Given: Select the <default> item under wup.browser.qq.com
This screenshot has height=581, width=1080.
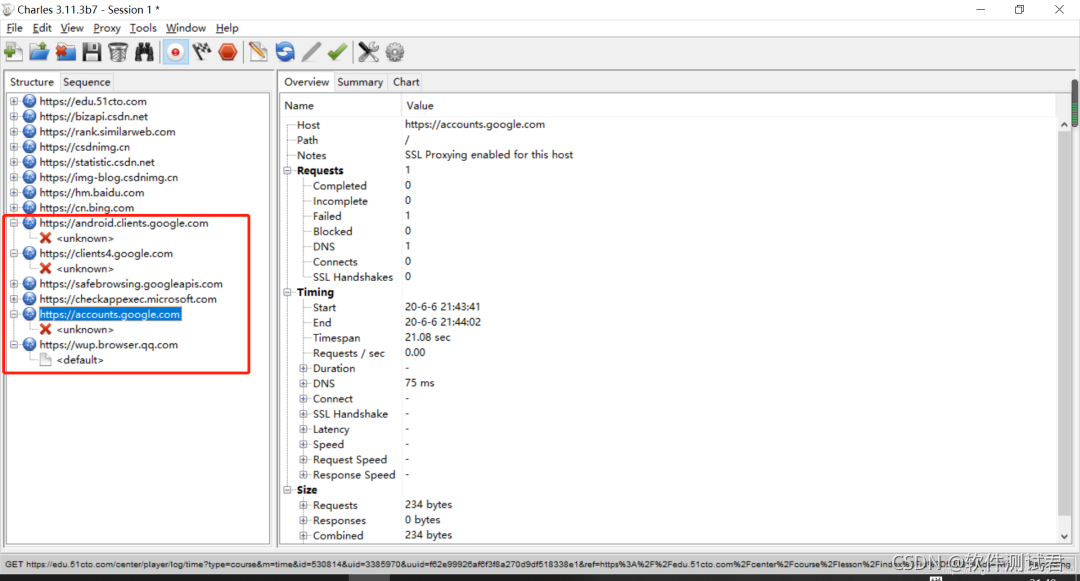Looking at the screenshot, I should pos(80,360).
